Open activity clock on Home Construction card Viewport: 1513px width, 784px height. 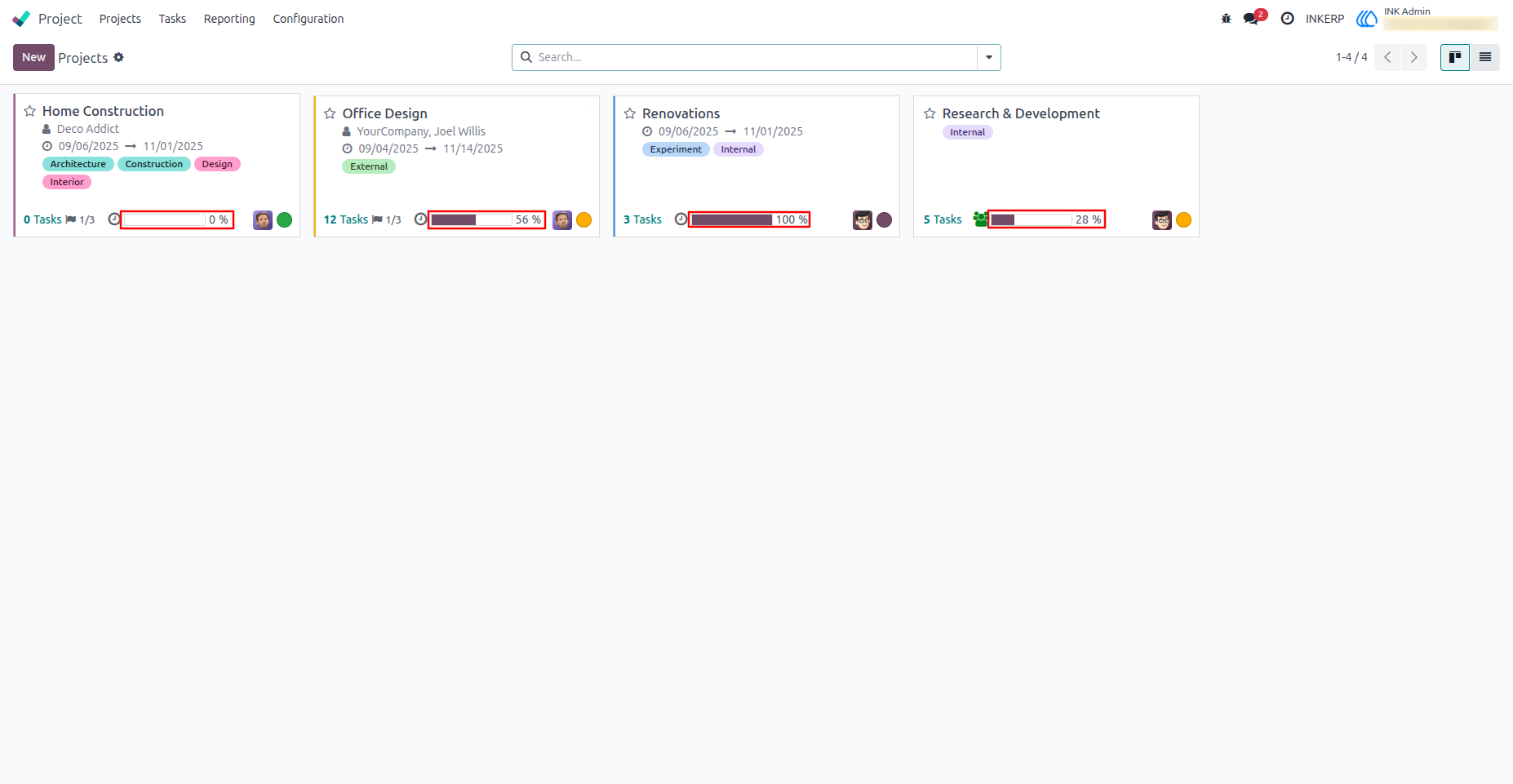point(114,219)
